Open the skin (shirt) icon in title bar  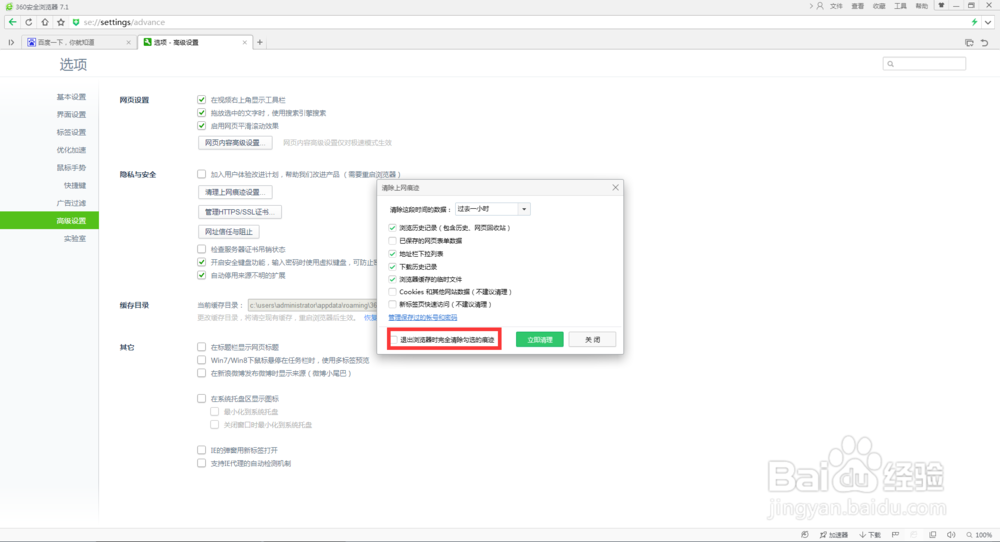click(941, 6)
